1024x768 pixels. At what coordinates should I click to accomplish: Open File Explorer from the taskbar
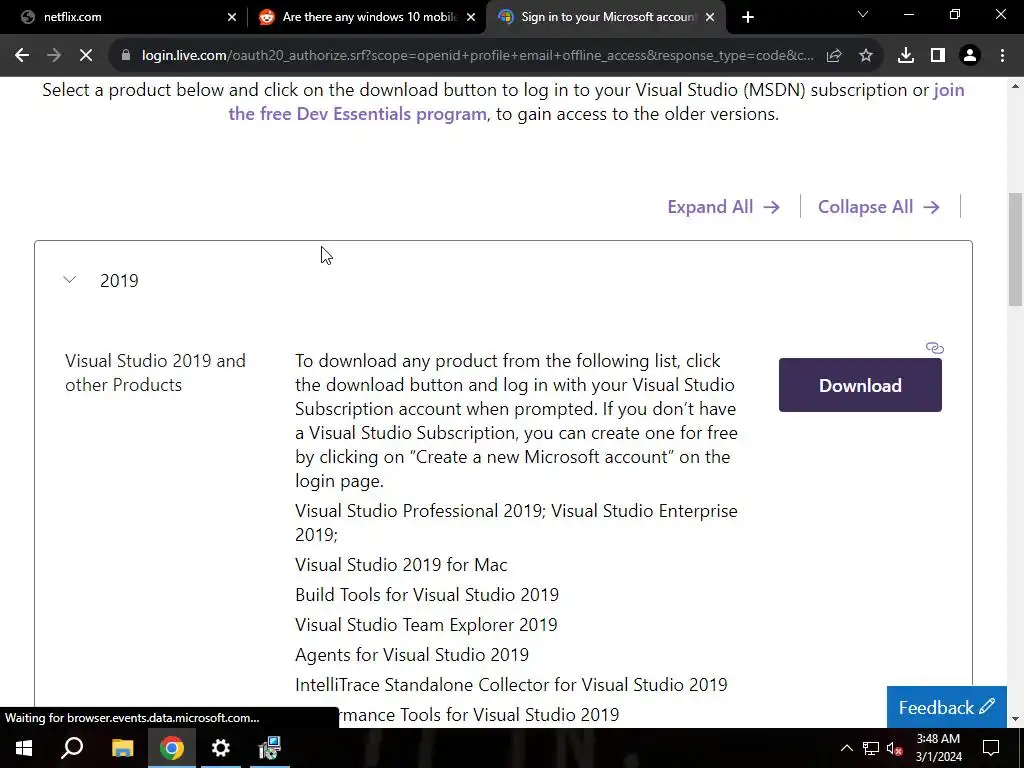[122, 748]
